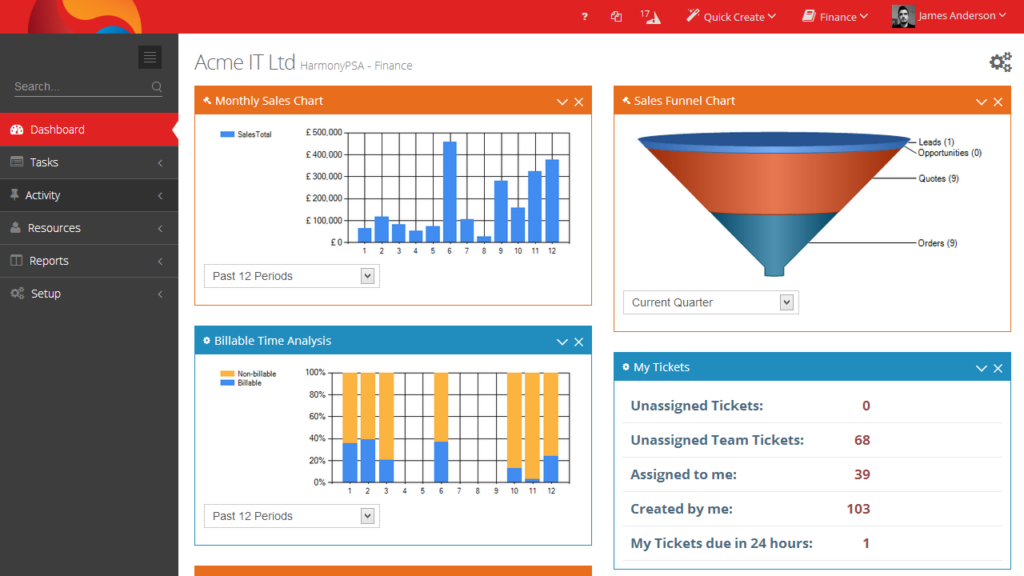The height and width of the screenshot is (576, 1024).
Task: Click the notifications icon showing 17
Action: point(651,17)
